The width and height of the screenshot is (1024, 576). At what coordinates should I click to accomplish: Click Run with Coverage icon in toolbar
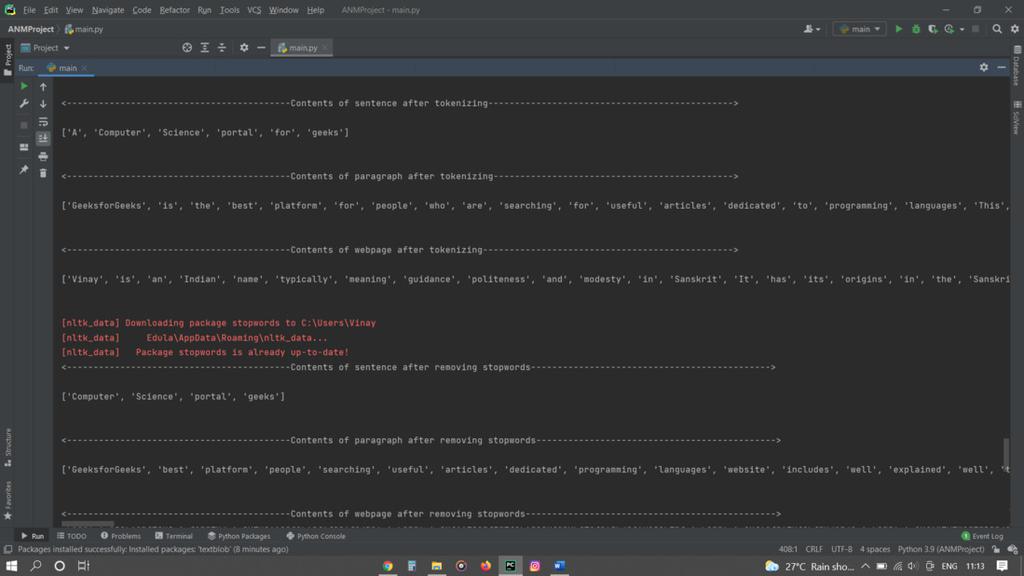coord(932,29)
